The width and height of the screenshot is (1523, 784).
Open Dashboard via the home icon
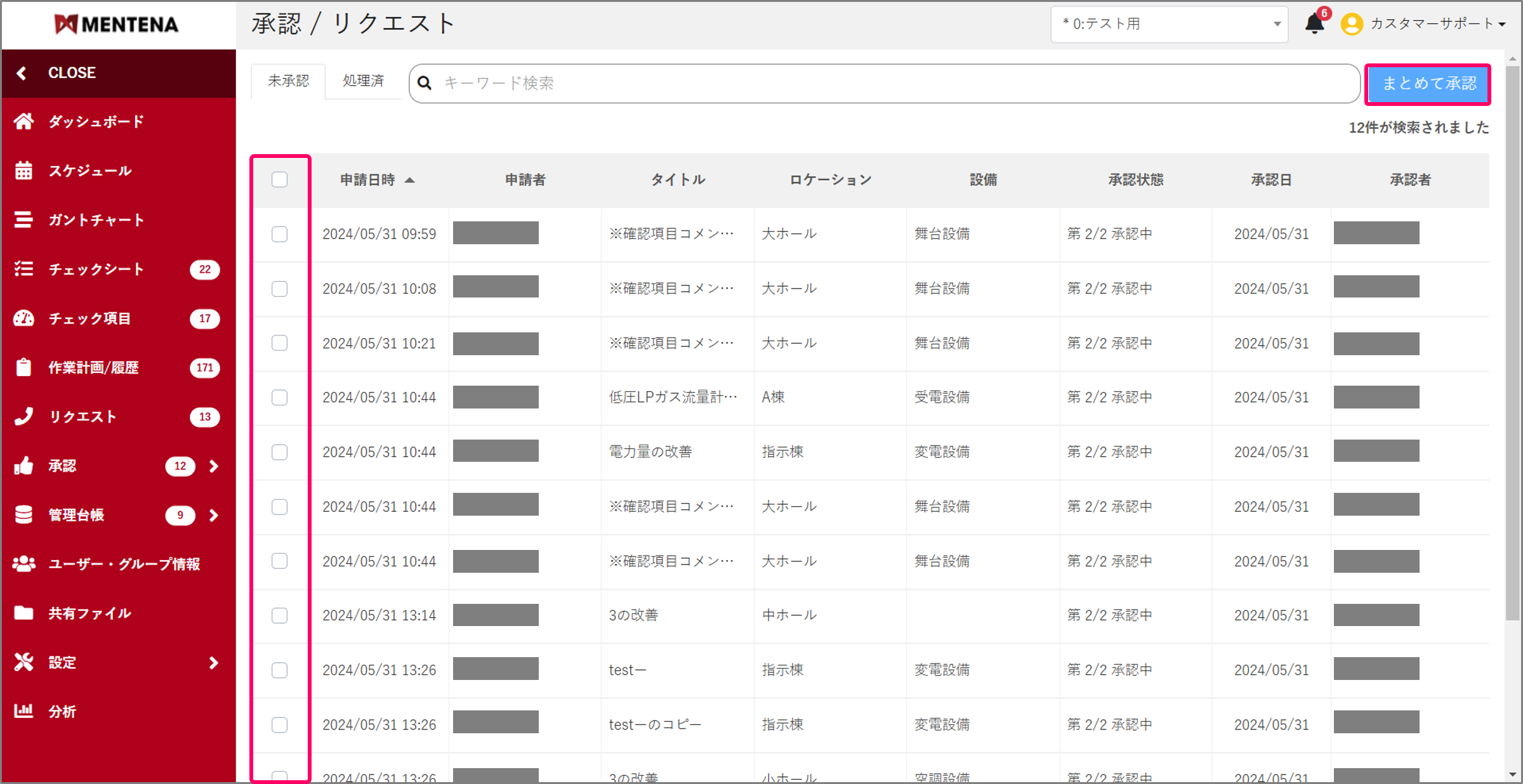24,121
